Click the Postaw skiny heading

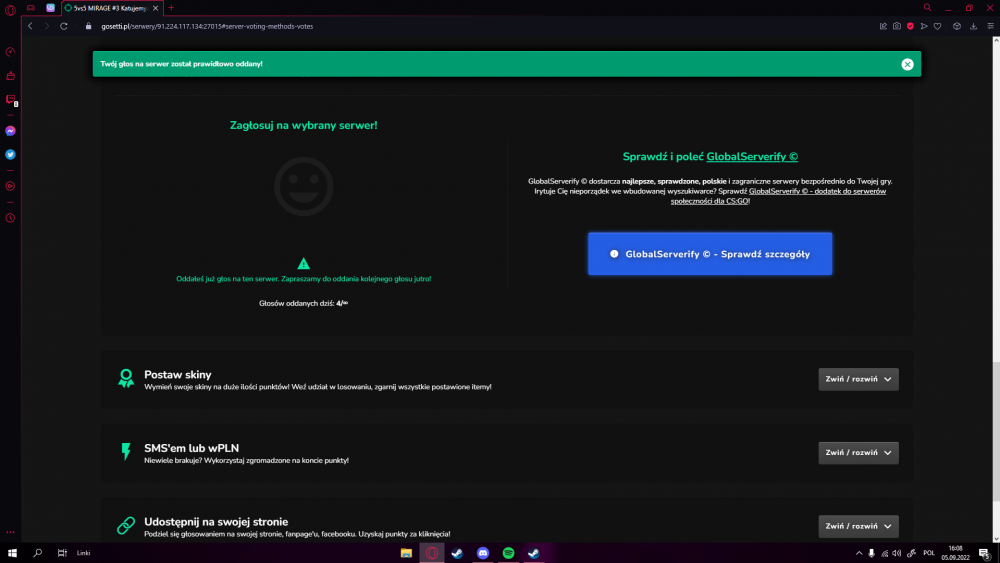click(177, 375)
